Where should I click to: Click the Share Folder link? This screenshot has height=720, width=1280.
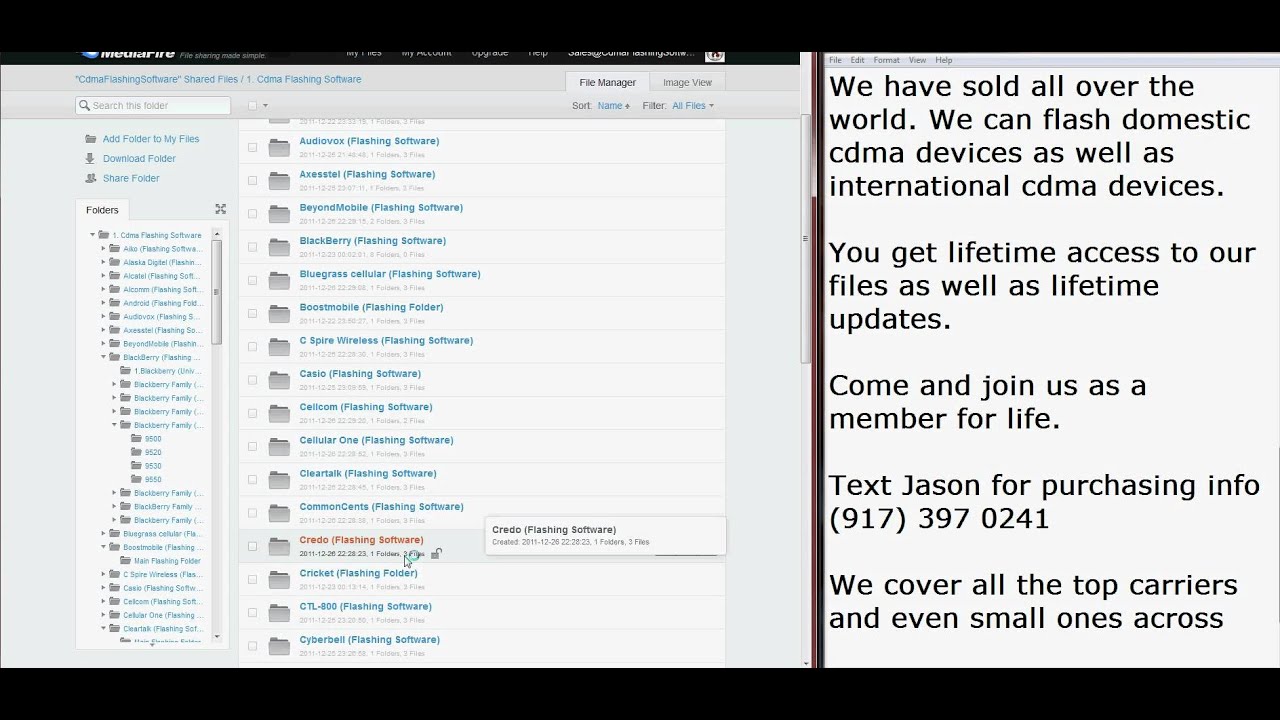click(131, 178)
